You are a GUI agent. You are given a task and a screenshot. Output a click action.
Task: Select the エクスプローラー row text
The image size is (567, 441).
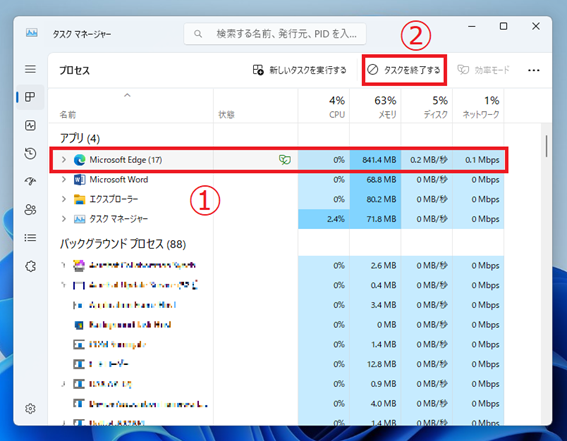point(114,199)
